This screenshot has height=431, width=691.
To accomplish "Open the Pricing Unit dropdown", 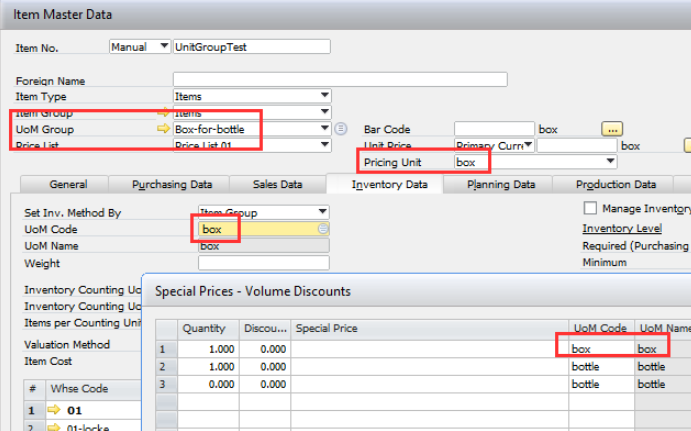I will click(610, 161).
